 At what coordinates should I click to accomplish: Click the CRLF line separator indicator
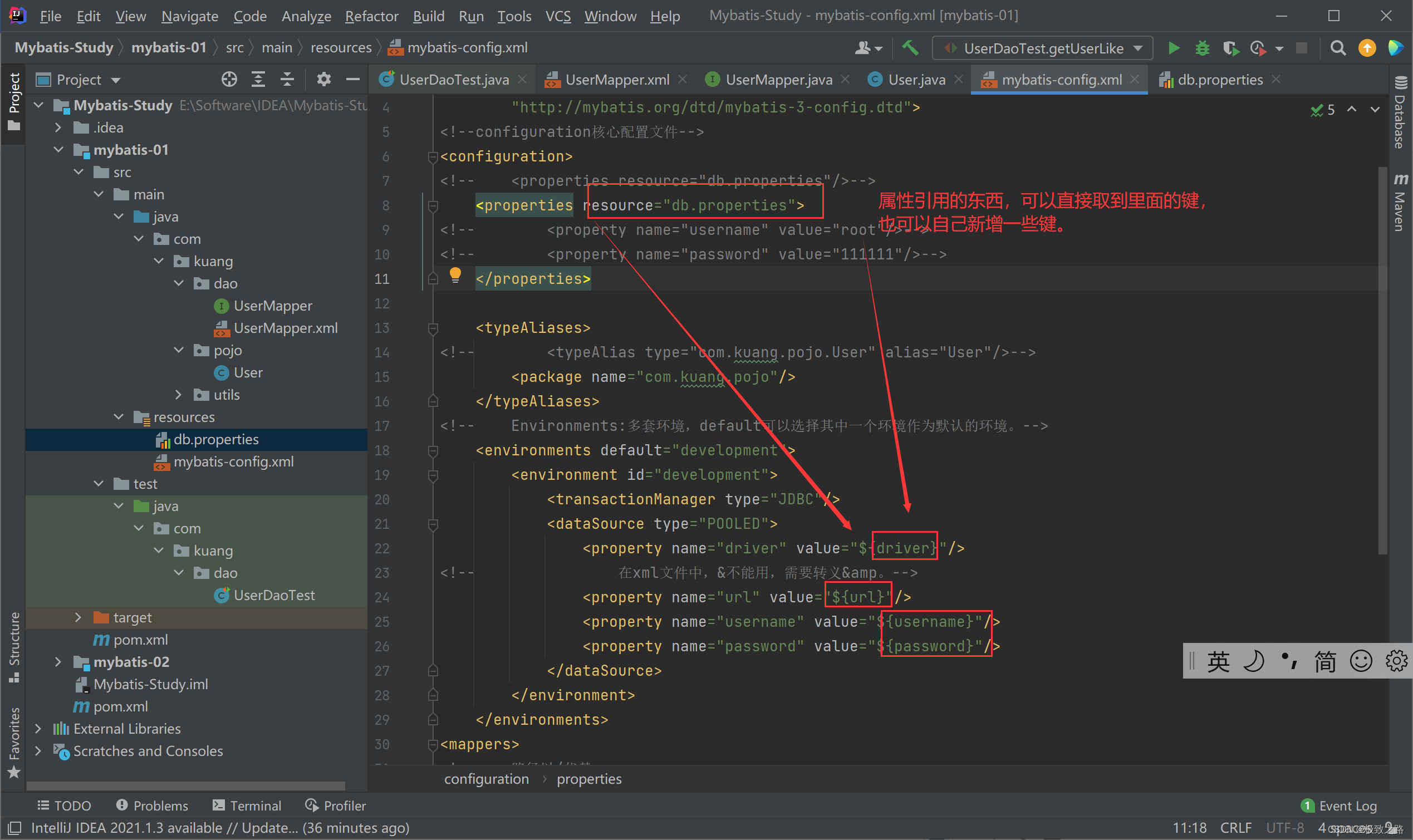click(x=1235, y=828)
